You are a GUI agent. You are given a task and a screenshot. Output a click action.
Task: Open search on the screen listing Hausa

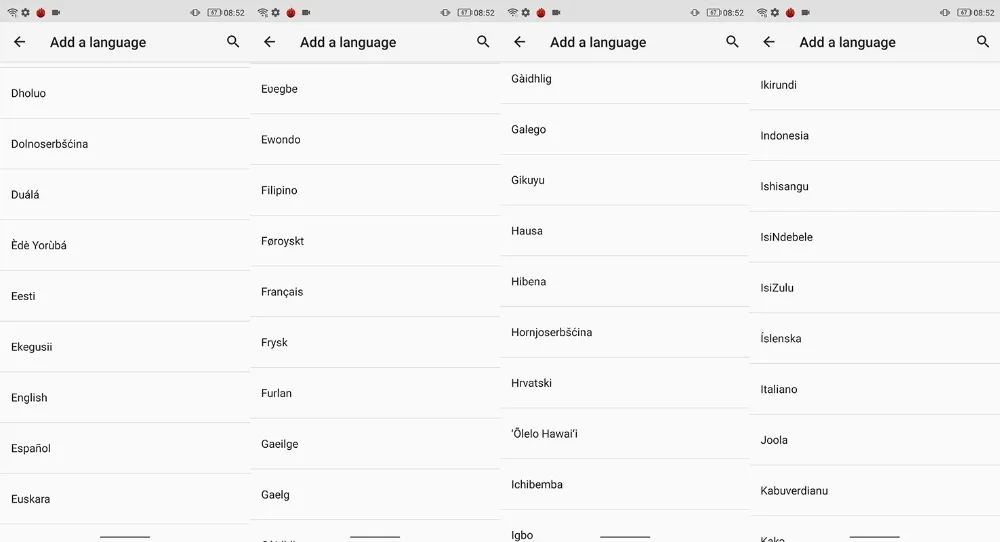point(733,42)
